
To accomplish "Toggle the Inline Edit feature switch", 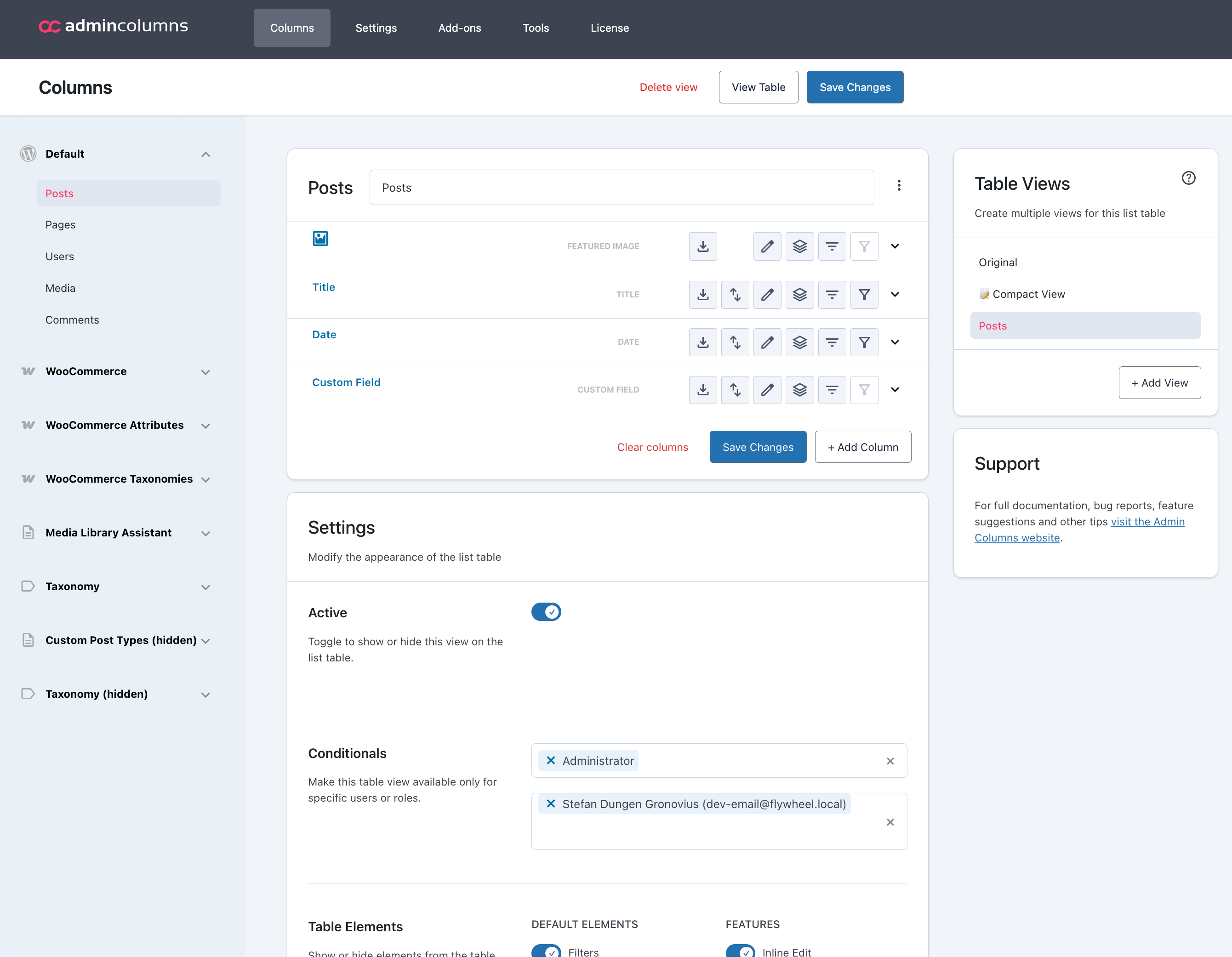I will [x=740, y=951].
